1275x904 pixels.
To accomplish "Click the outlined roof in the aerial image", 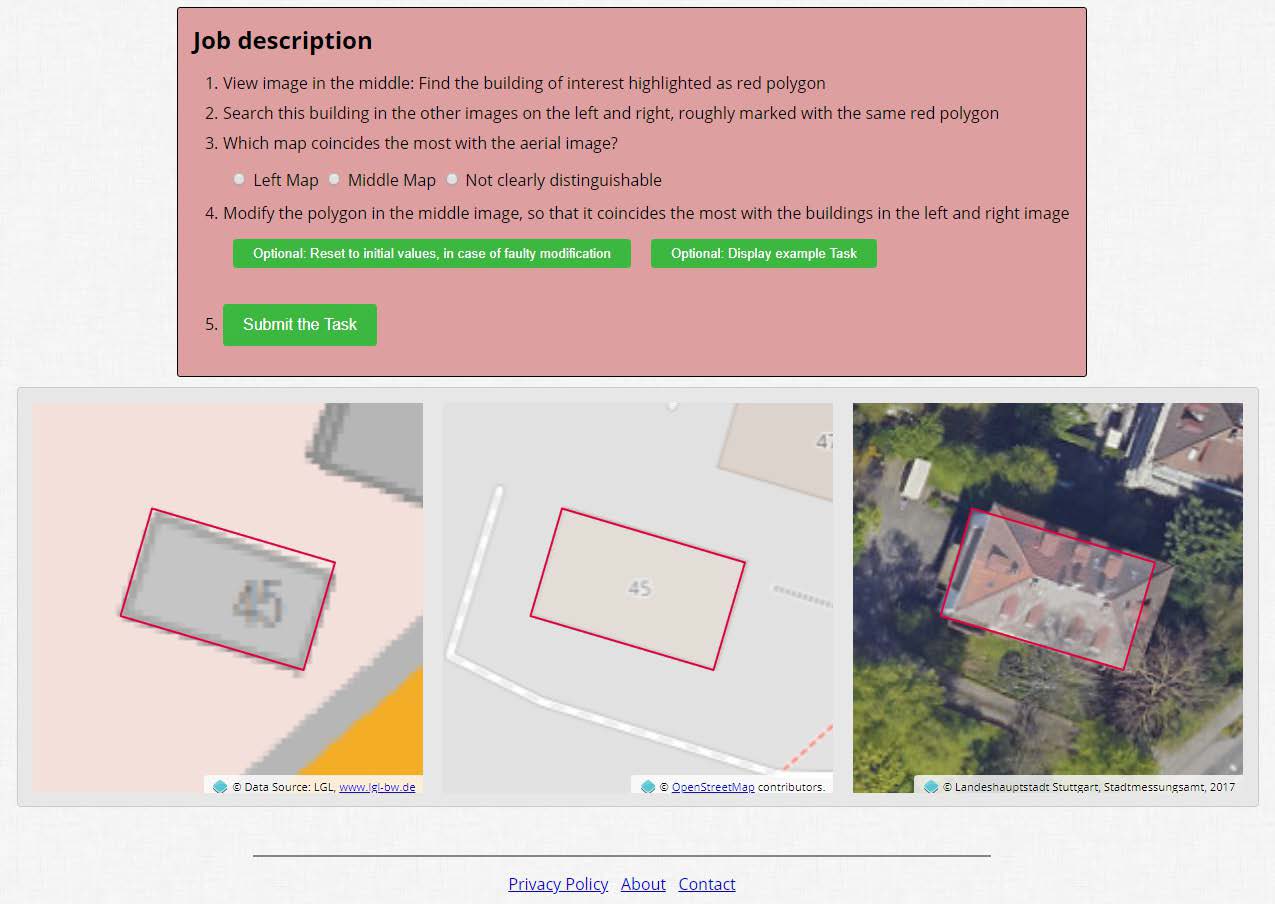I will tap(1048, 589).
